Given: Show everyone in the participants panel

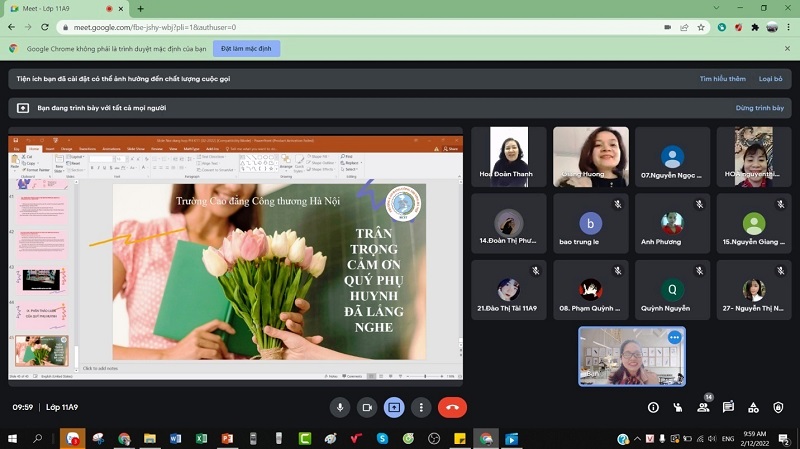Looking at the screenshot, I should pos(703,407).
